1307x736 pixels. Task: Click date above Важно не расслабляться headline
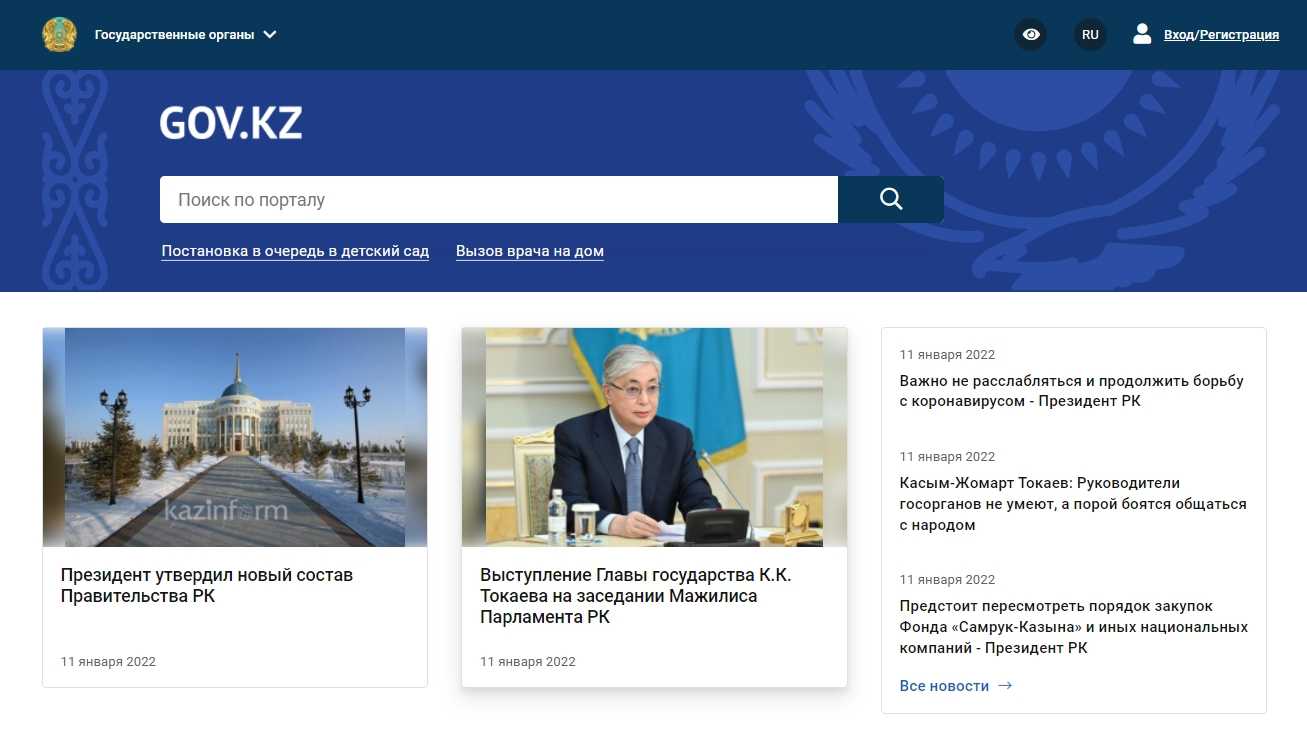947,355
